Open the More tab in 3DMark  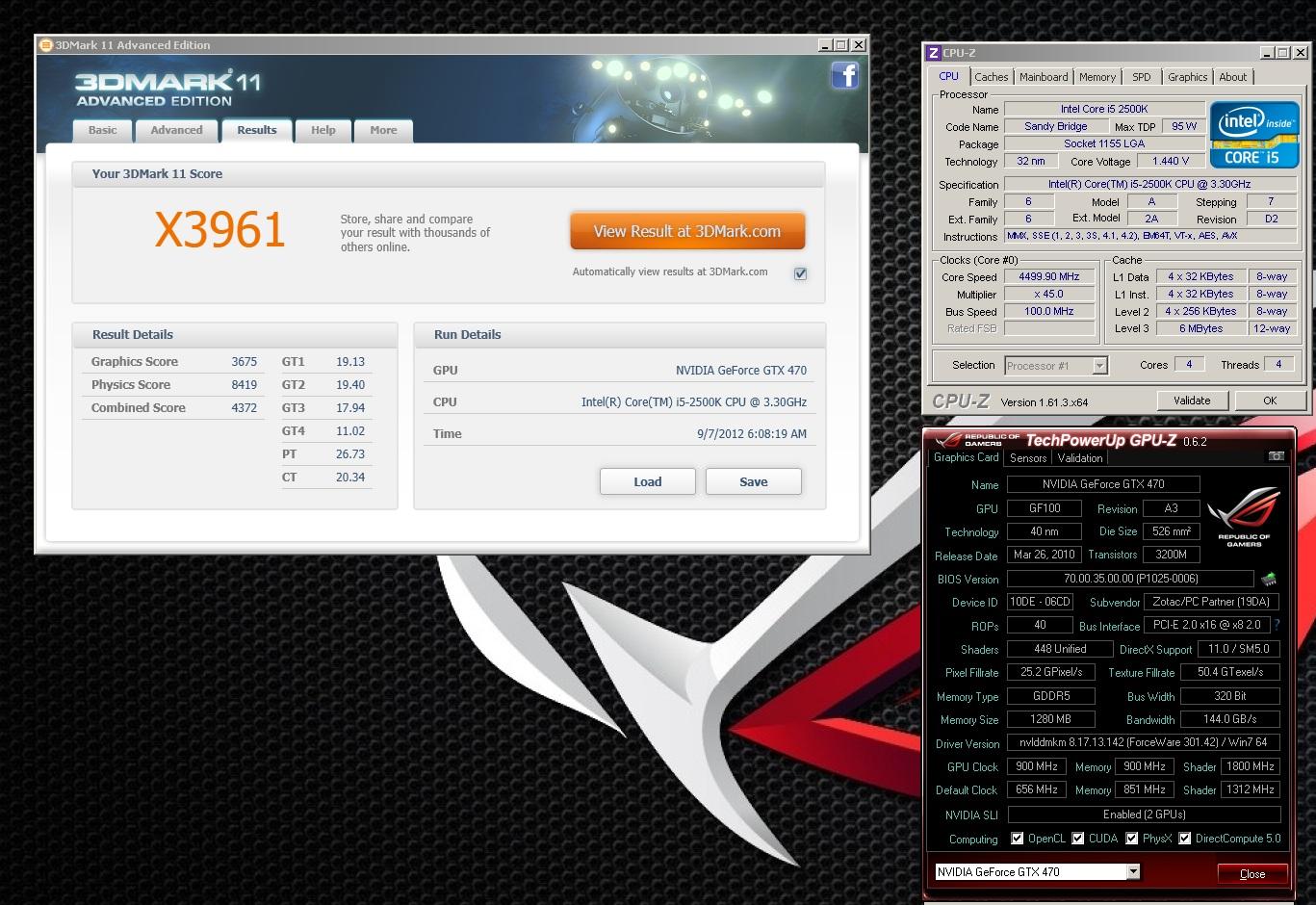pyautogui.click(x=383, y=130)
